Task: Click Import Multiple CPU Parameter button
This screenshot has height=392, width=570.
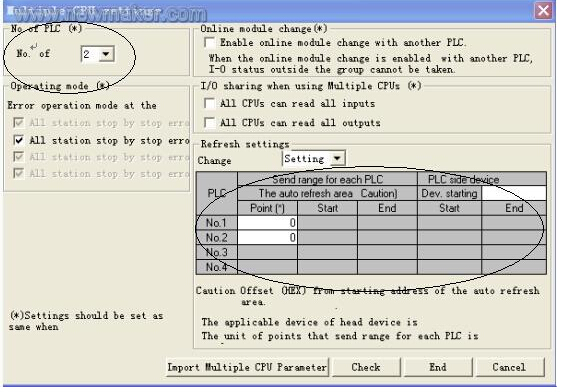Action: pyautogui.click(x=247, y=367)
